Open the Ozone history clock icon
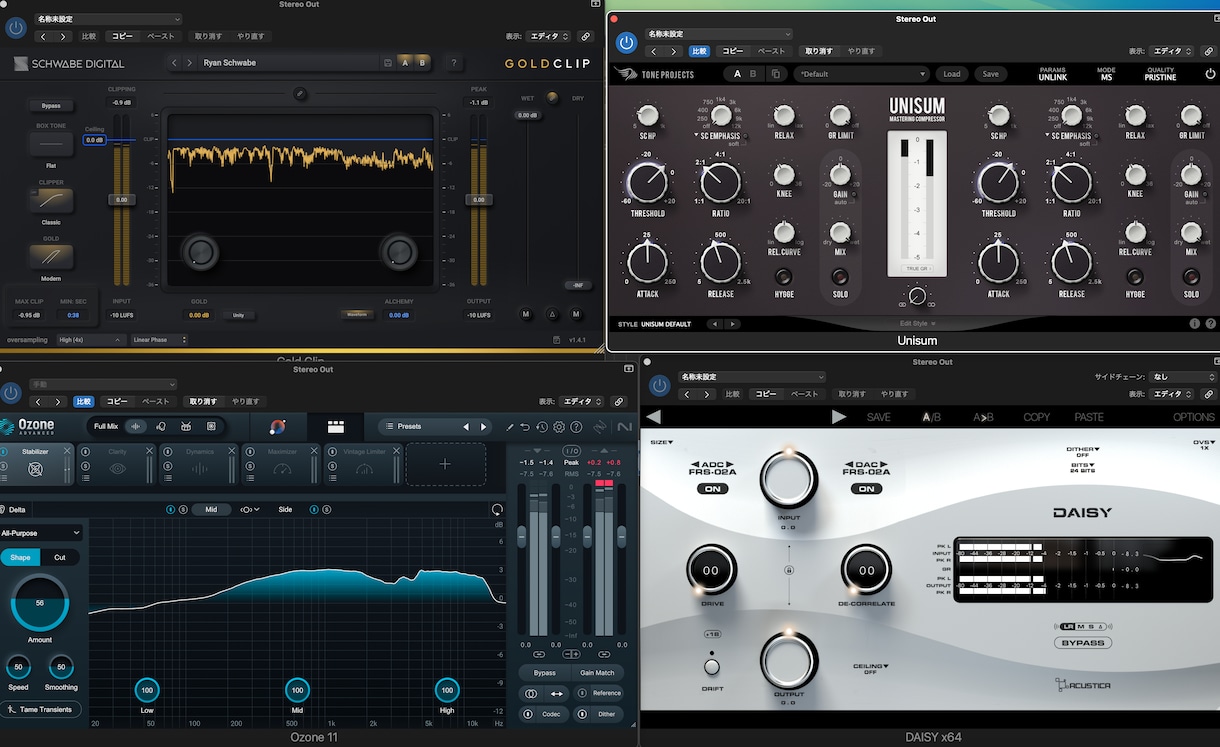 [541, 427]
